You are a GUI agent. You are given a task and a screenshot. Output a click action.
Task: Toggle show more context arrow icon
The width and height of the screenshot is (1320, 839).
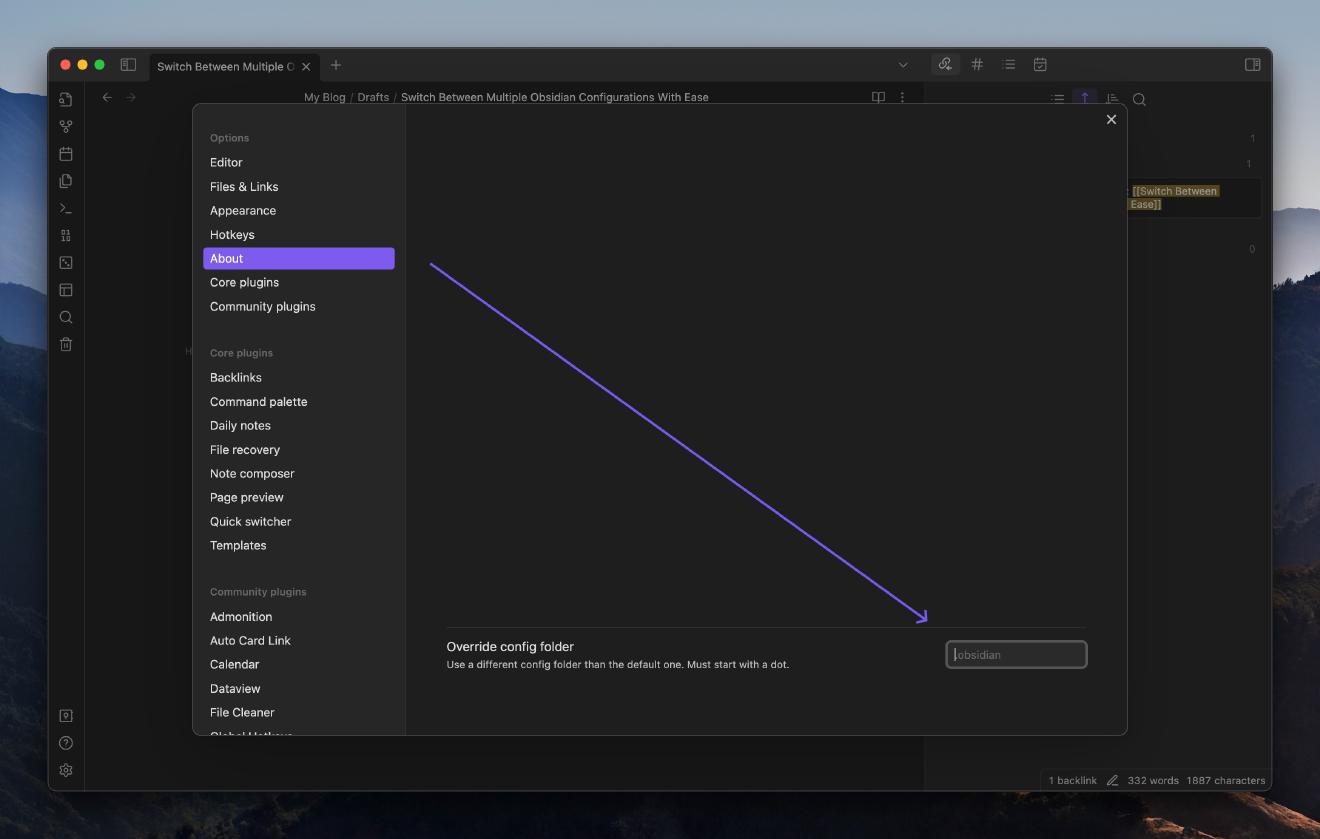(x=1085, y=97)
